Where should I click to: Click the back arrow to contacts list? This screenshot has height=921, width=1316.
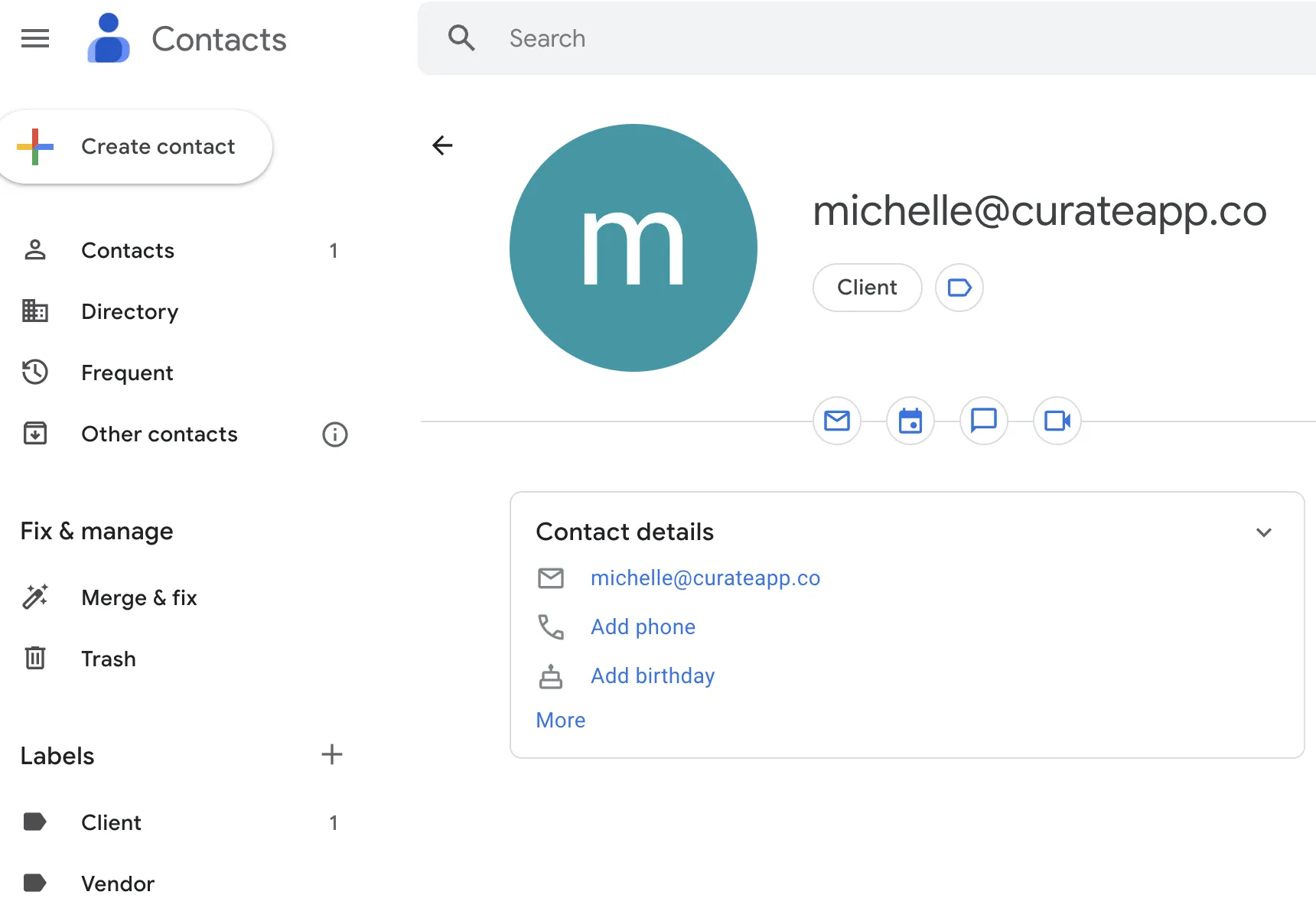coord(442,145)
